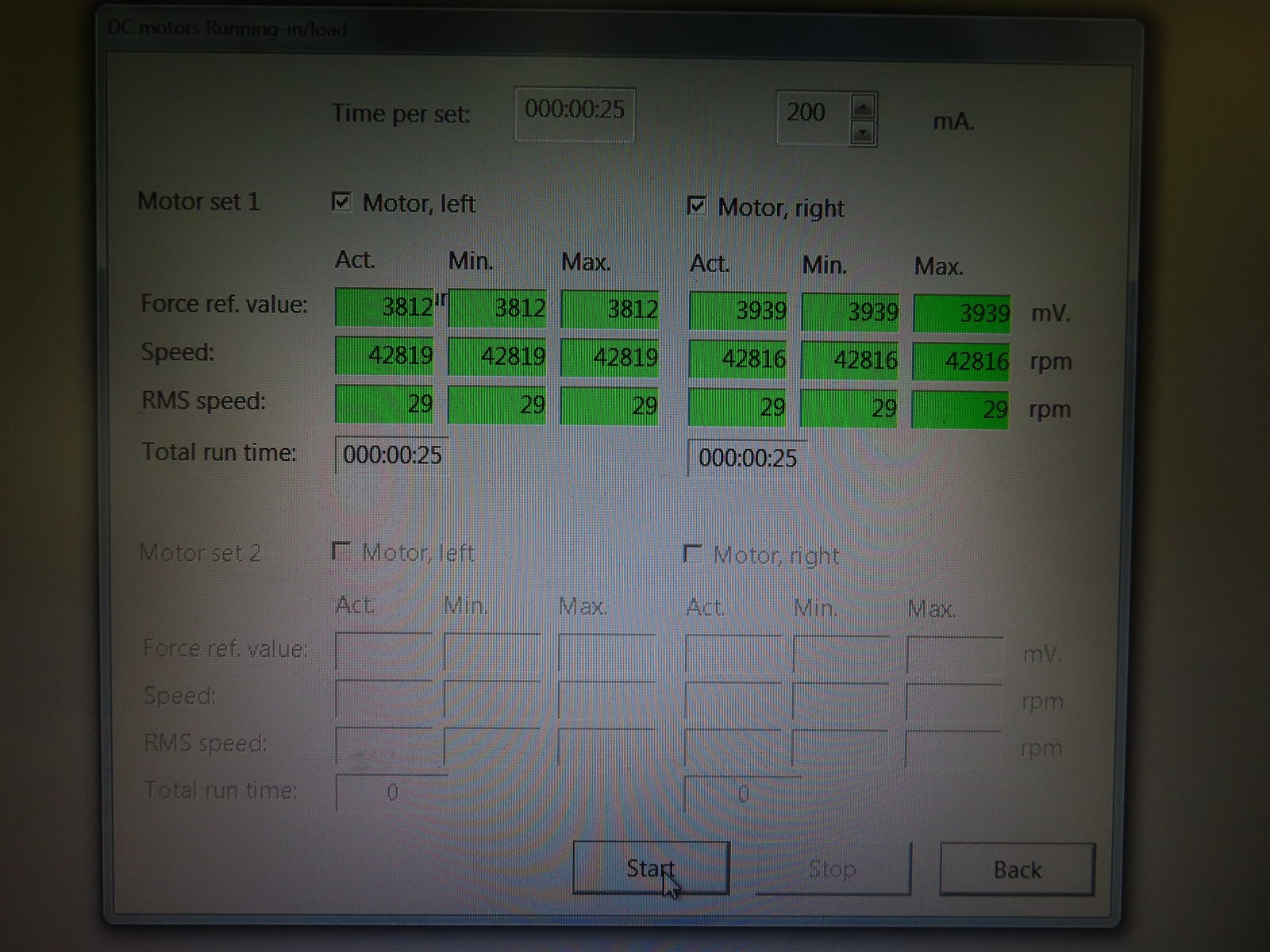Click left motor Total run time field
Screen dimensions: 1270x952
(x=391, y=455)
